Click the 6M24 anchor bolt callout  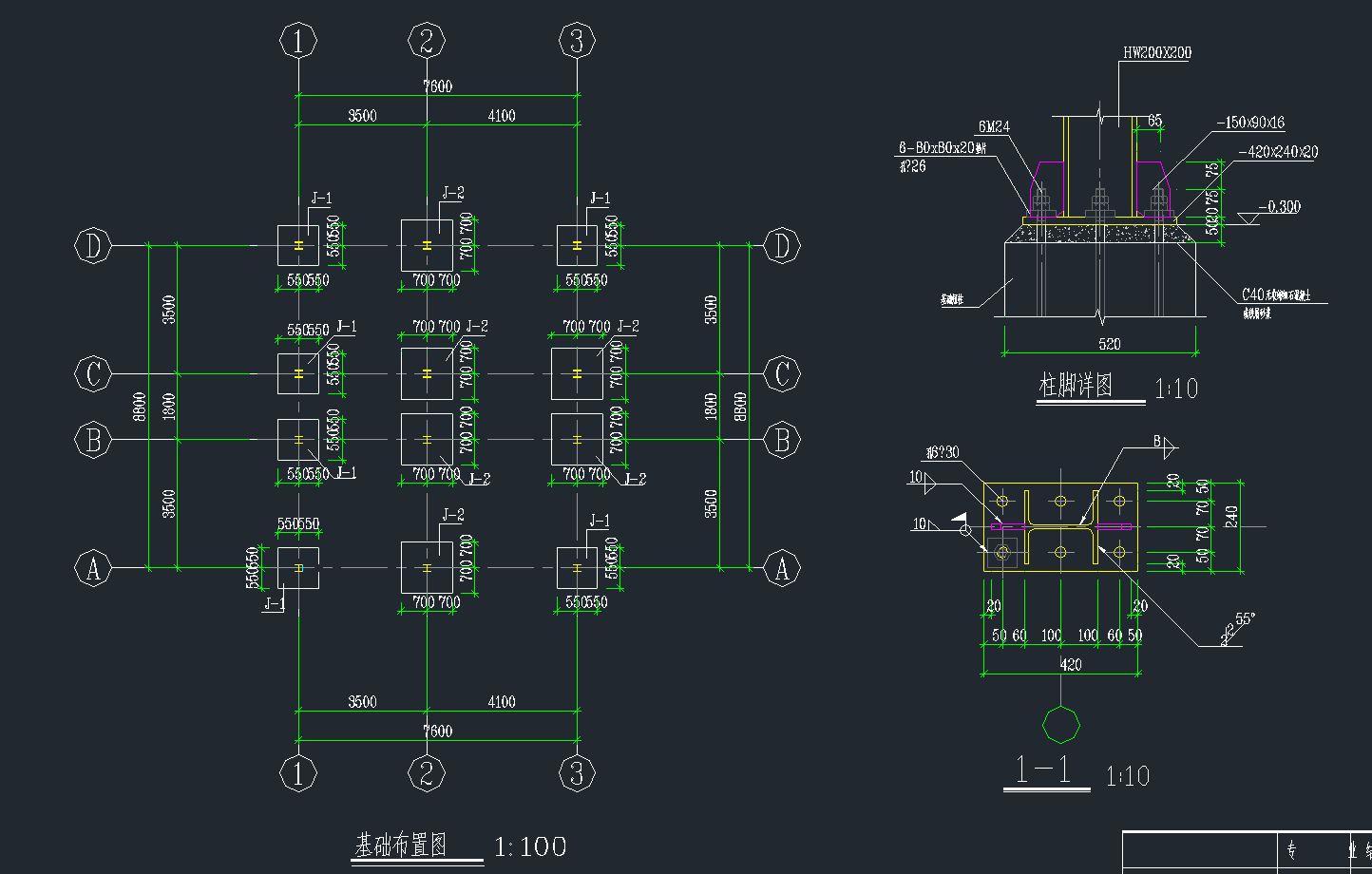tap(992, 126)
